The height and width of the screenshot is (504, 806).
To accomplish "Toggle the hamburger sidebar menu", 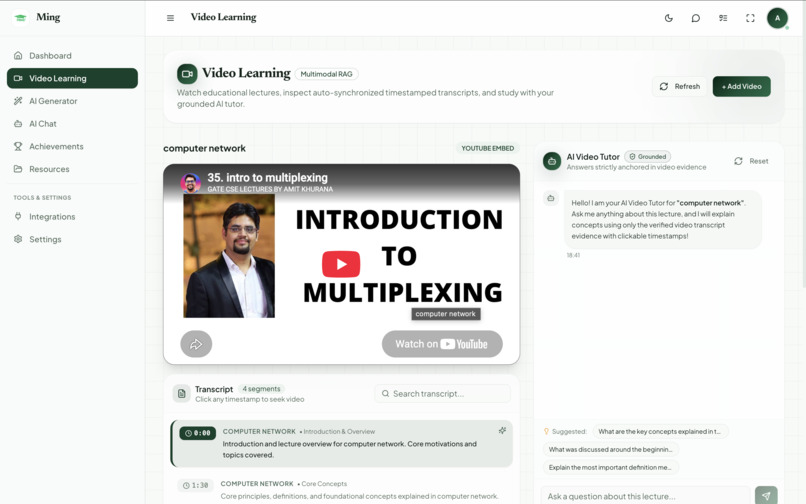I will (x=170, y=18).
